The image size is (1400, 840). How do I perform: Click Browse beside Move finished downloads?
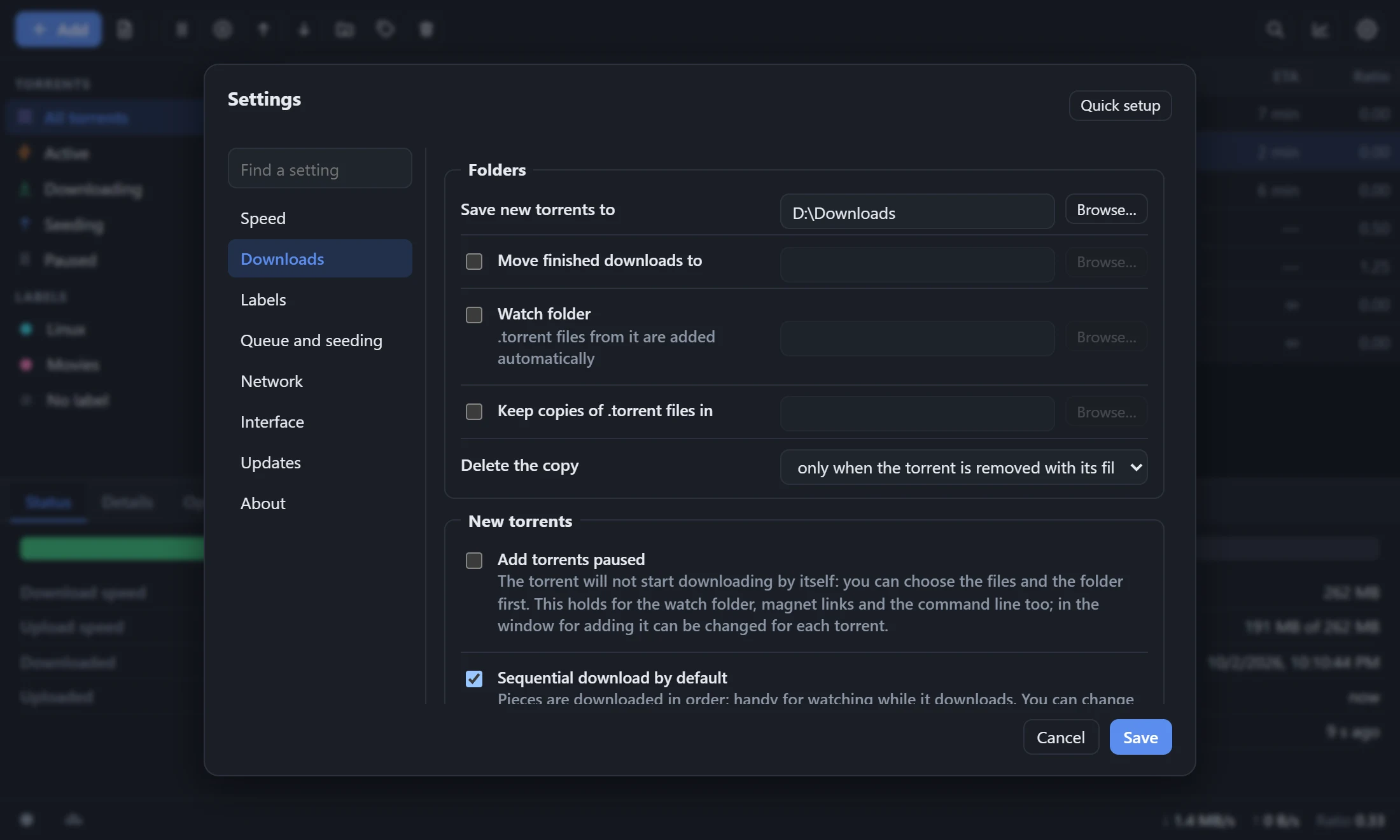point(1106,262)
